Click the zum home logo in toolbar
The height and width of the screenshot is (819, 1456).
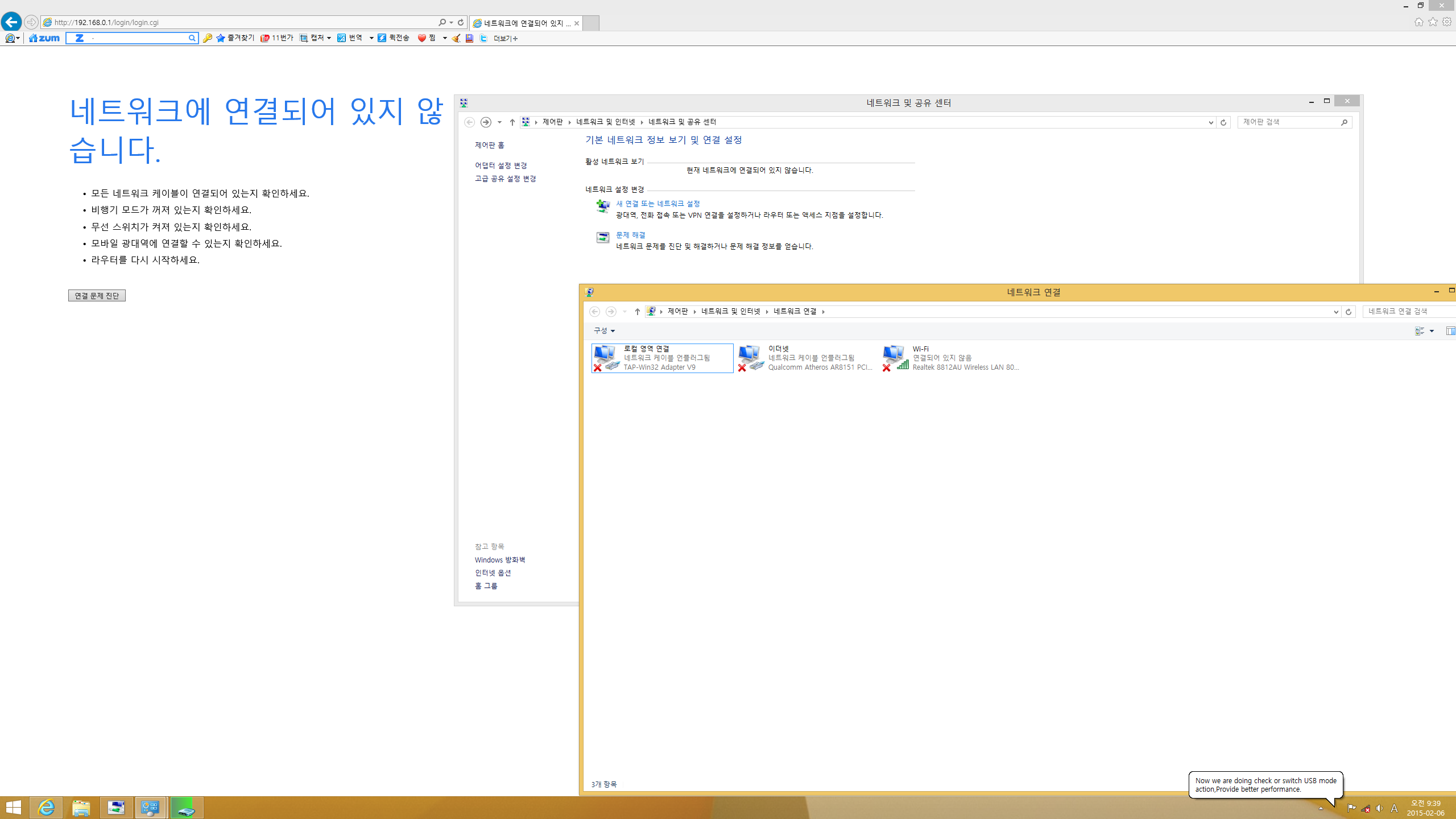point(44,38)
